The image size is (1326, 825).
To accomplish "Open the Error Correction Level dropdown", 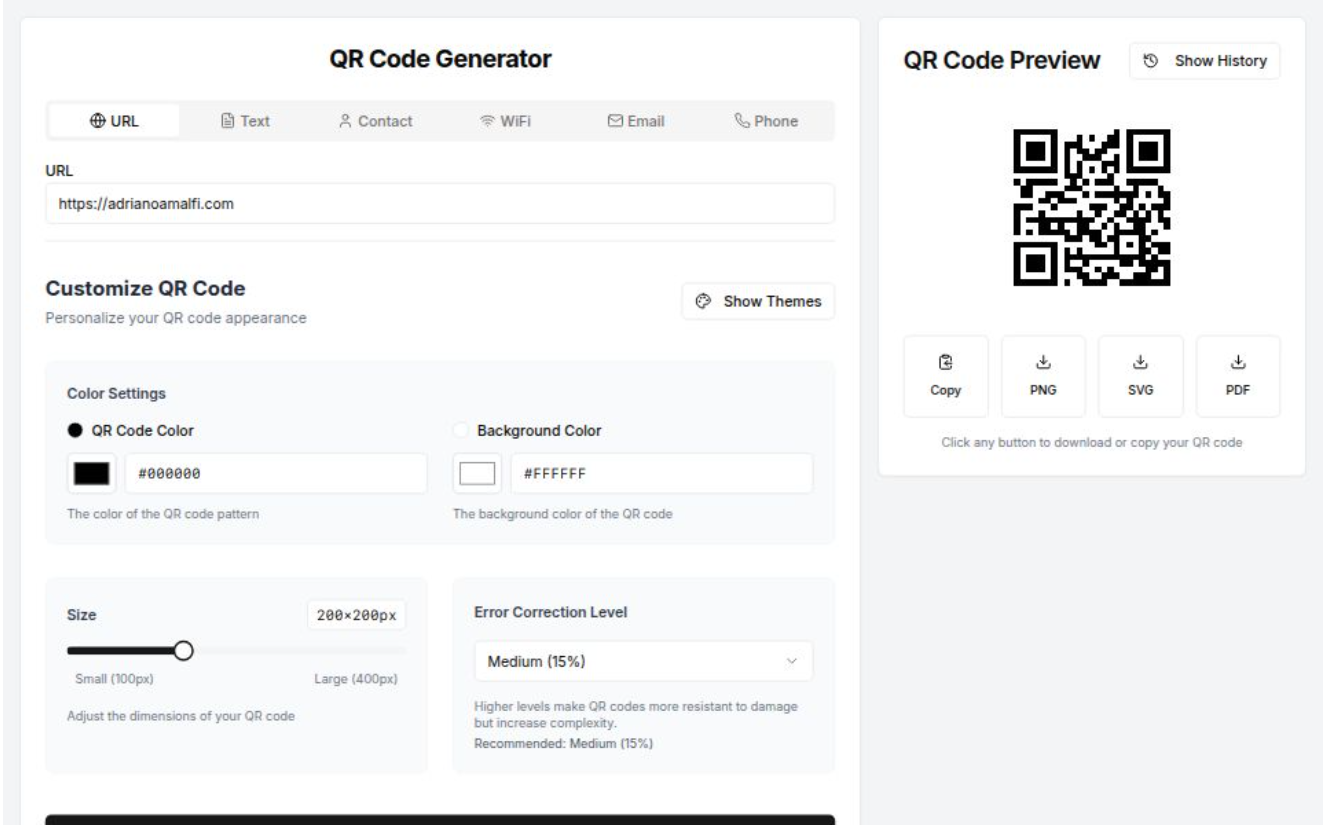I will click(643, 661).
